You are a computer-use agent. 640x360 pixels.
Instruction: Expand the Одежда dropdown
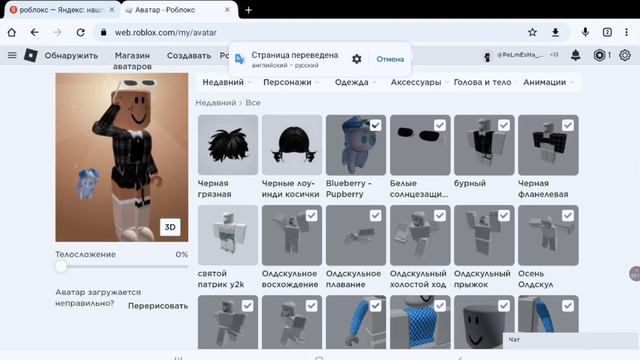[355, 82]
